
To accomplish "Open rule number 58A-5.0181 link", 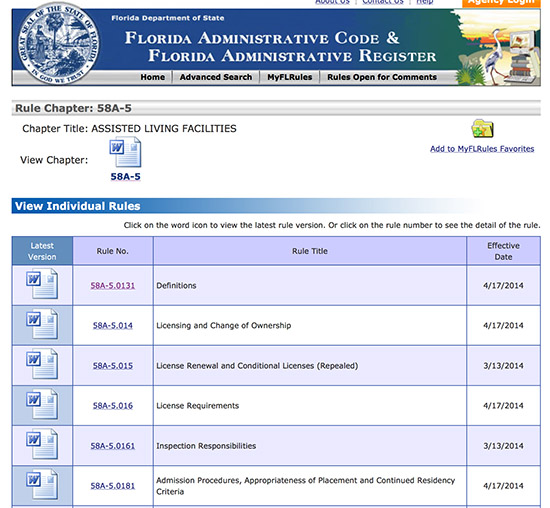I will tap(113, 486).
